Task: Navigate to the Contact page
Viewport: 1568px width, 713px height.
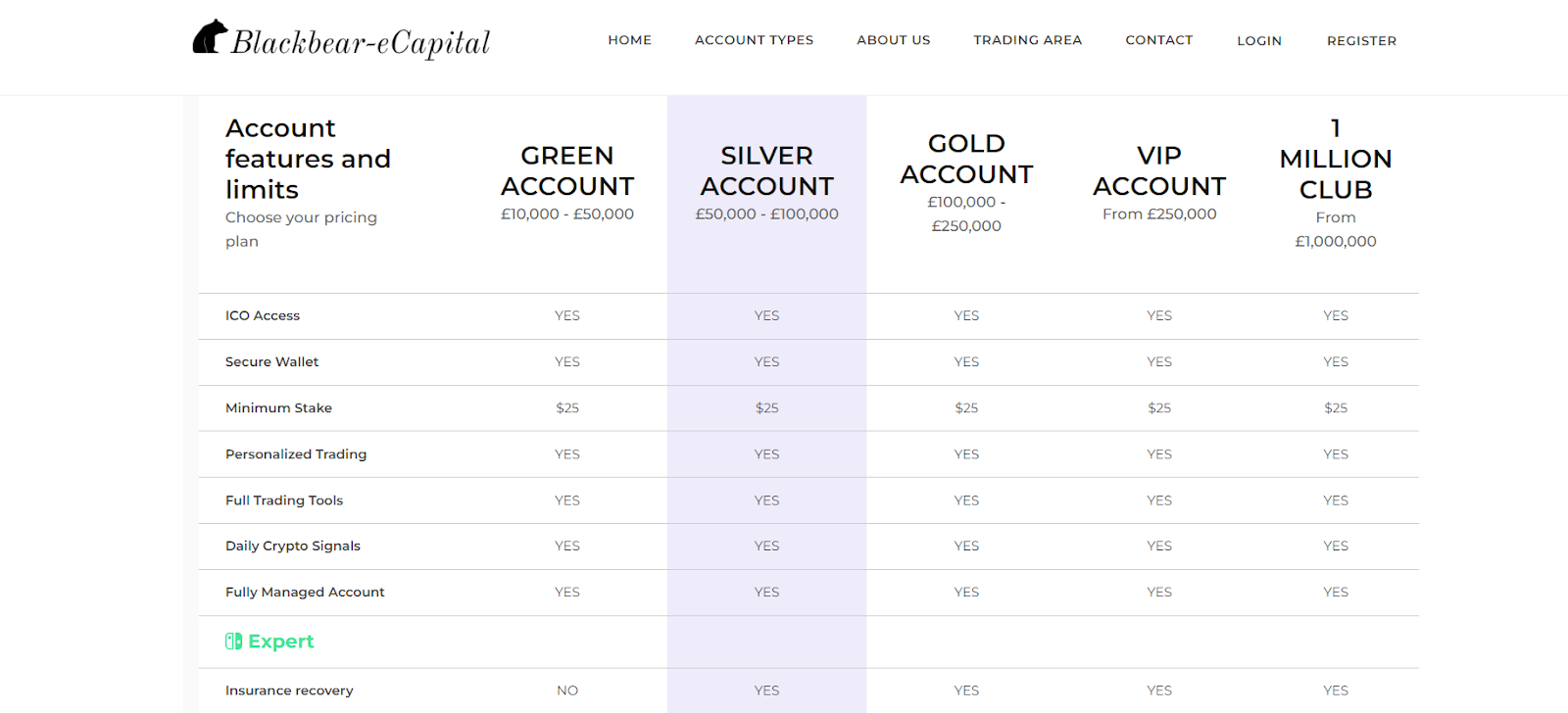Action: click(x=1158, y=40)
